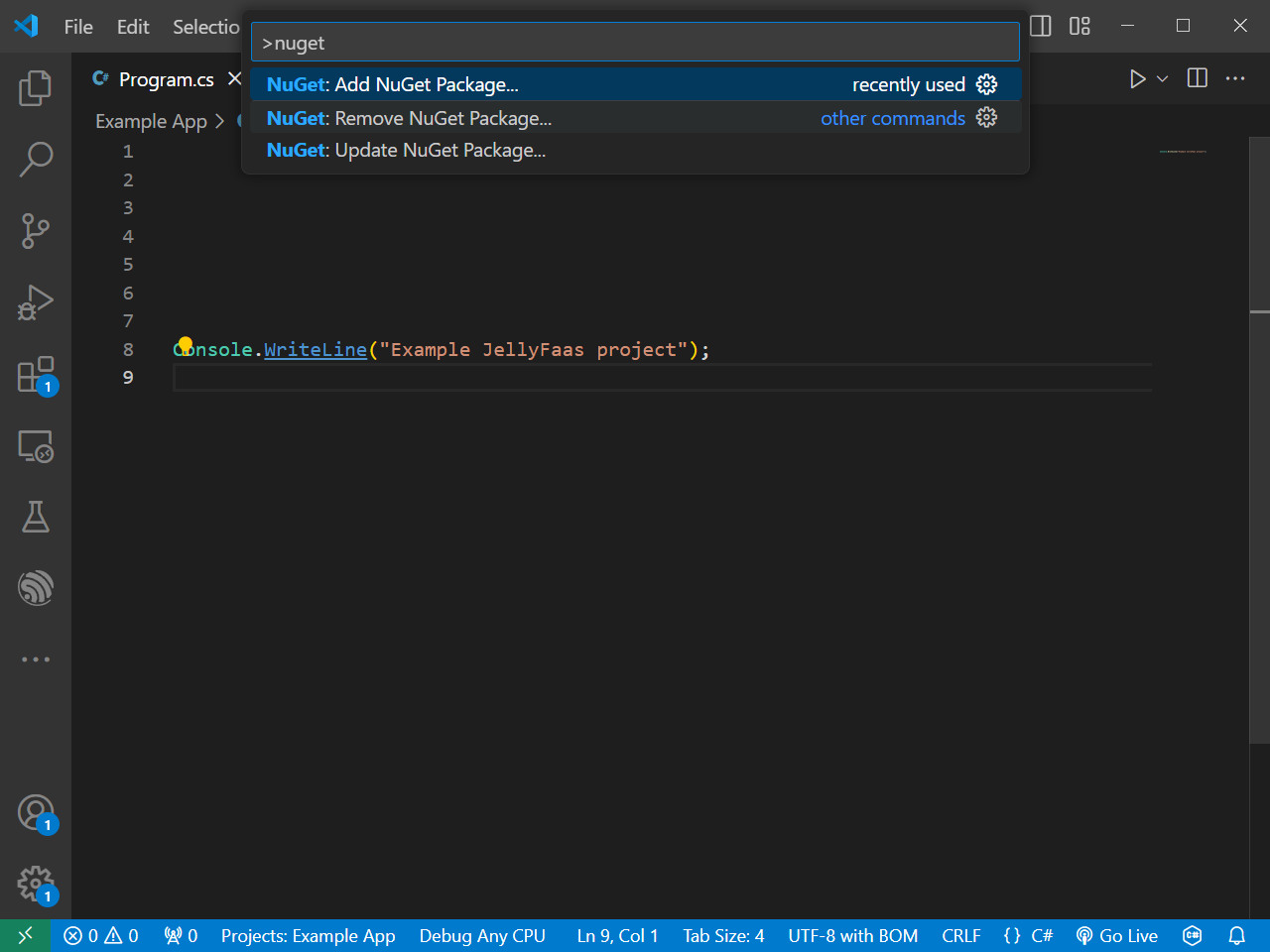Click the editor vertical scrollbar
This screenshot has height=952, width=1270.
tap(1259, 441)
